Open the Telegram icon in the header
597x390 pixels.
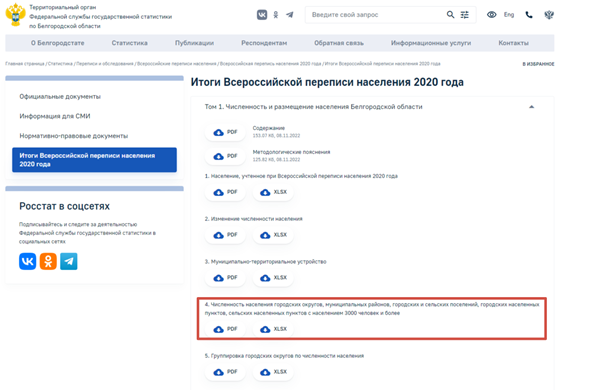(290, 15)
